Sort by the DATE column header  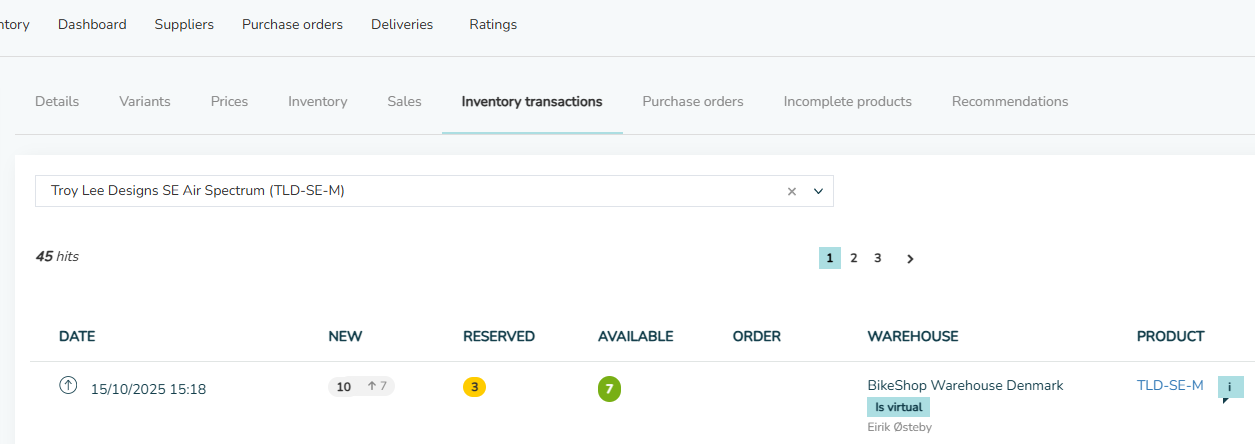pos(77,336)
